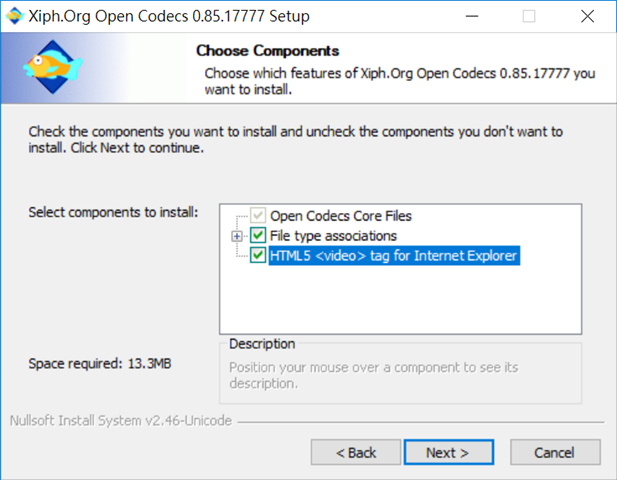The height and width of the screenshot is (480, 617).
Task: Select HTML5 <video> tag for Internet Explorer entry
Action: pos(394,256)
